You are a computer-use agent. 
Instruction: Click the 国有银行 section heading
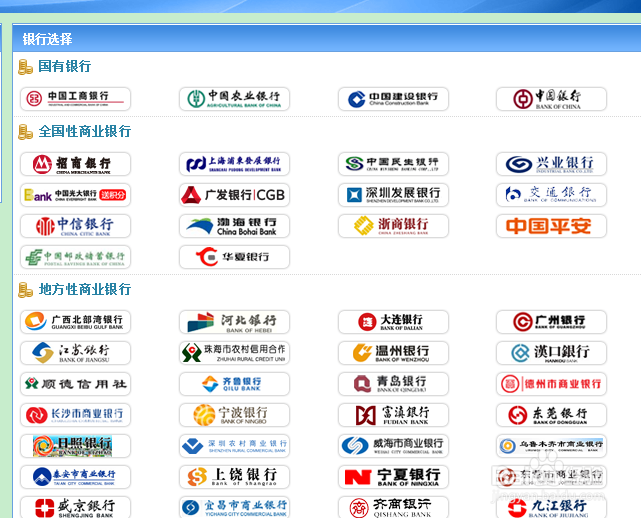pos(65,66)
